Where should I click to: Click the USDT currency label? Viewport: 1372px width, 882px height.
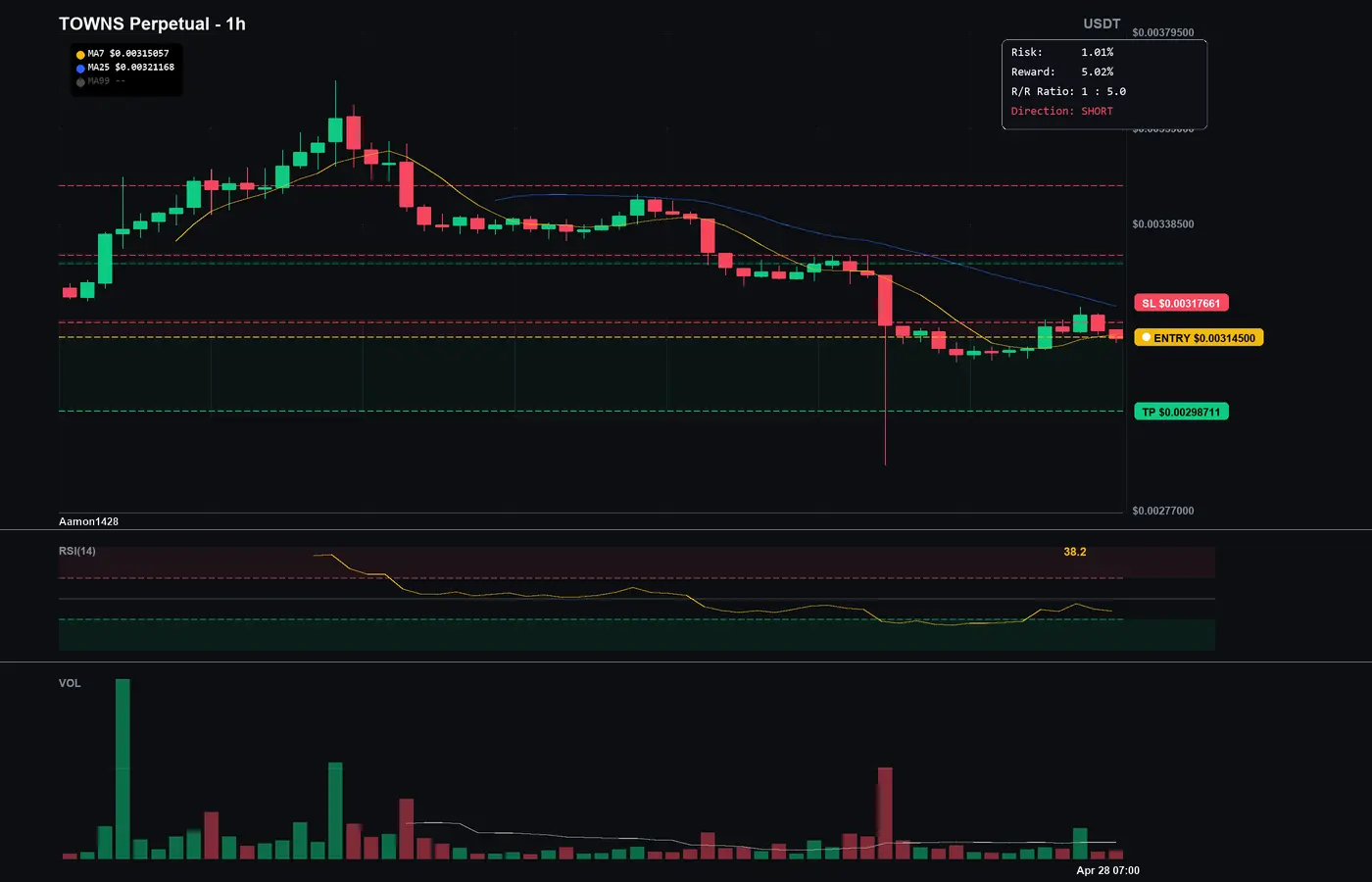pos(1102,24)
